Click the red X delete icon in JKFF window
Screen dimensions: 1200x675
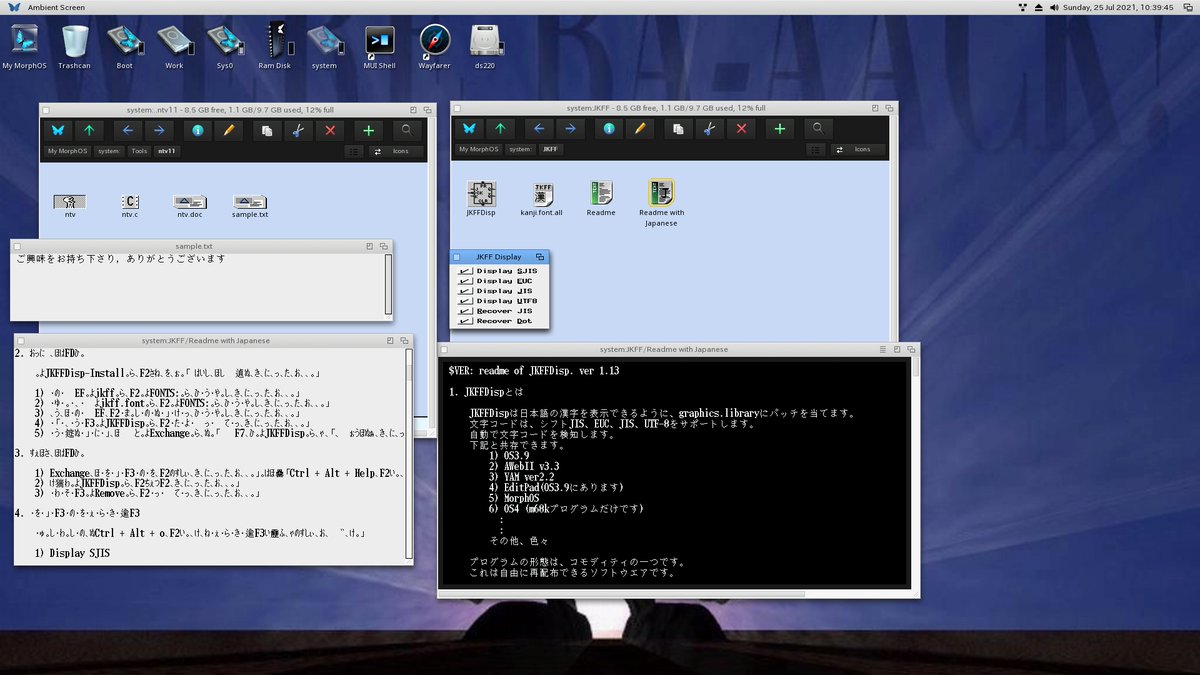[740, 129]
